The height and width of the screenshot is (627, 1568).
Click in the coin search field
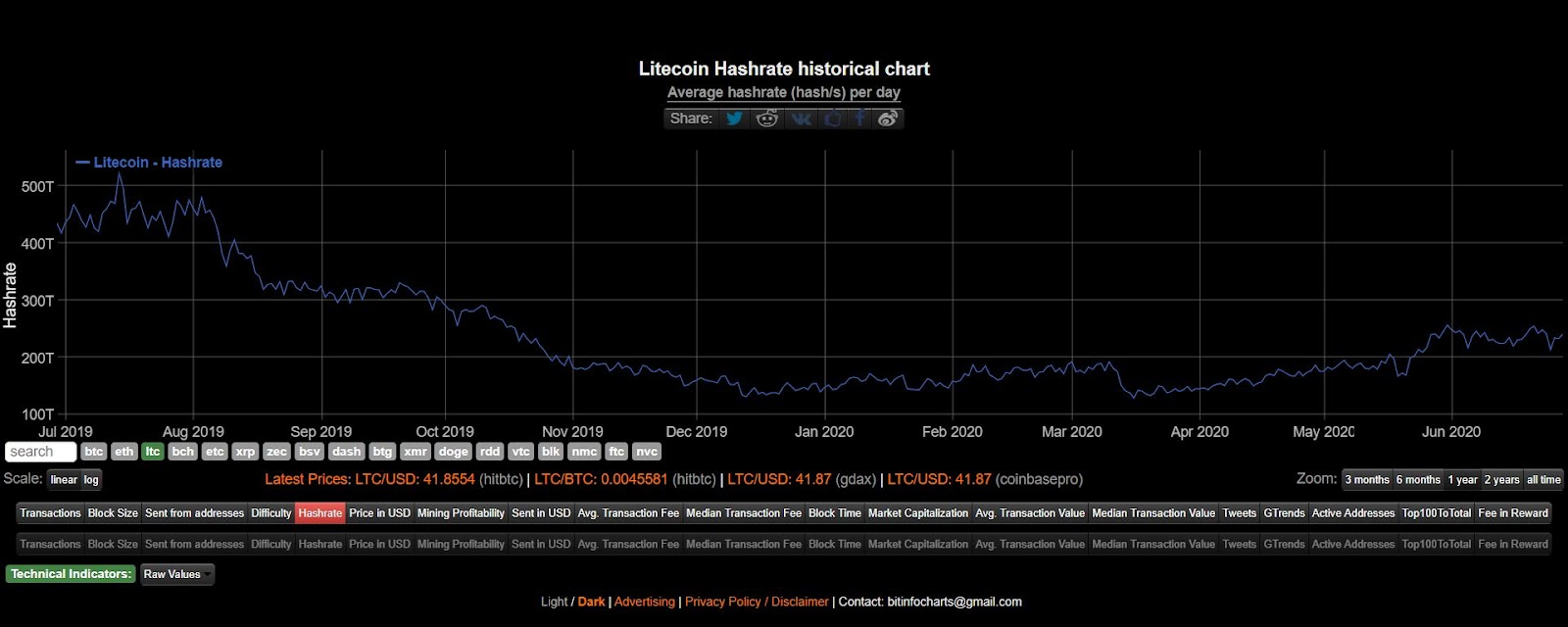tap(40, 452)
